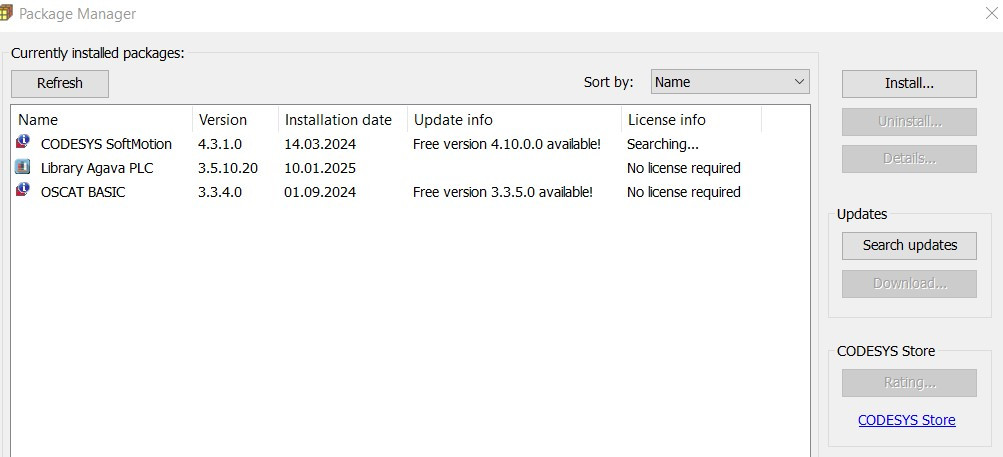Click the Install... button
The width and height of the screenshot is (1003, 457).
click(x=909, y=83)
